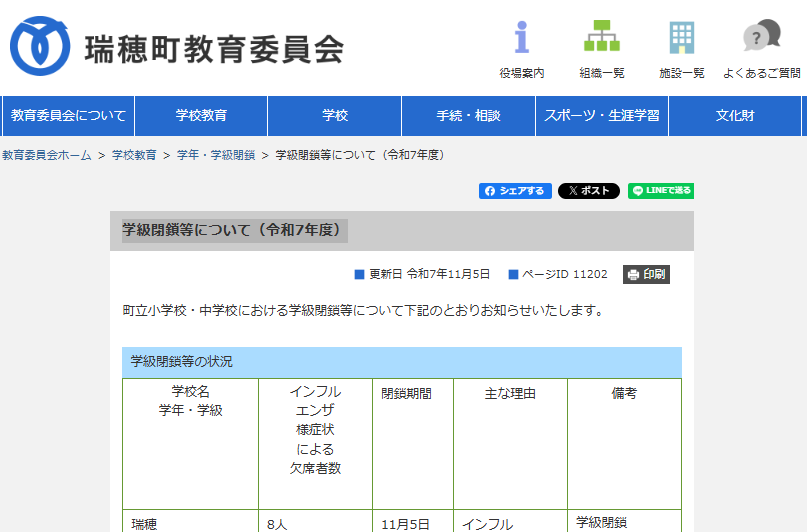
Task: Open スポーツ・生涯学習 navigation menu
Action: point(602,116)
